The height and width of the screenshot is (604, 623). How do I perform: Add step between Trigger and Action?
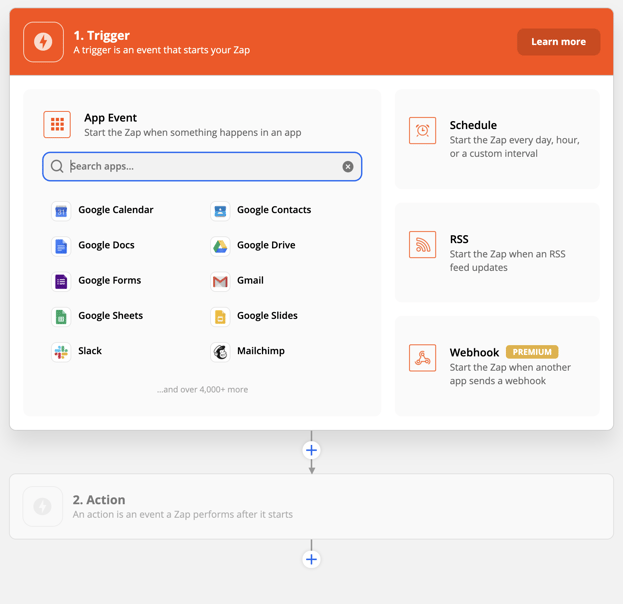click(x=312, y=450)
